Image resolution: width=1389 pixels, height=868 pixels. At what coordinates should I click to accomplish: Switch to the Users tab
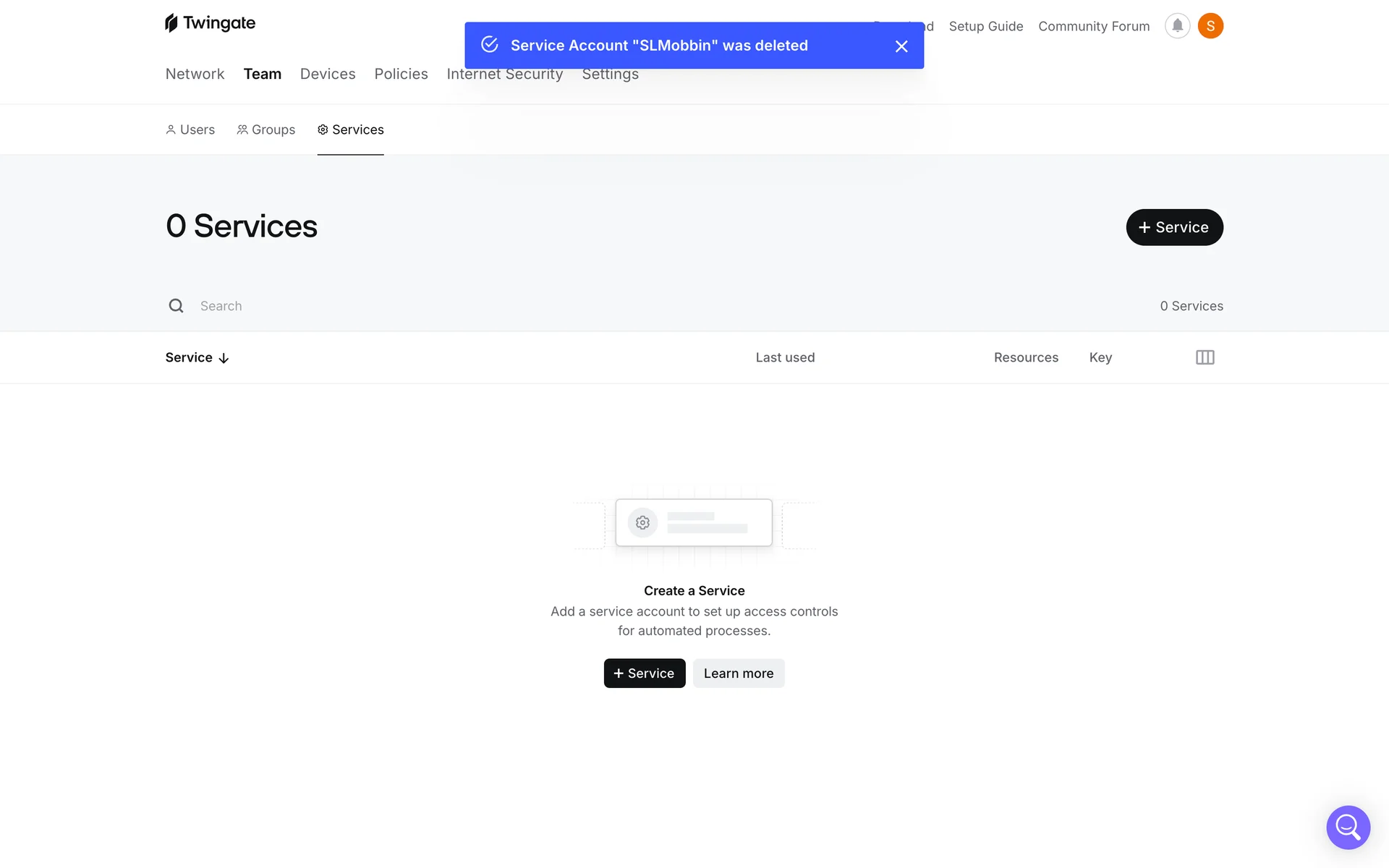coord(190,129)
